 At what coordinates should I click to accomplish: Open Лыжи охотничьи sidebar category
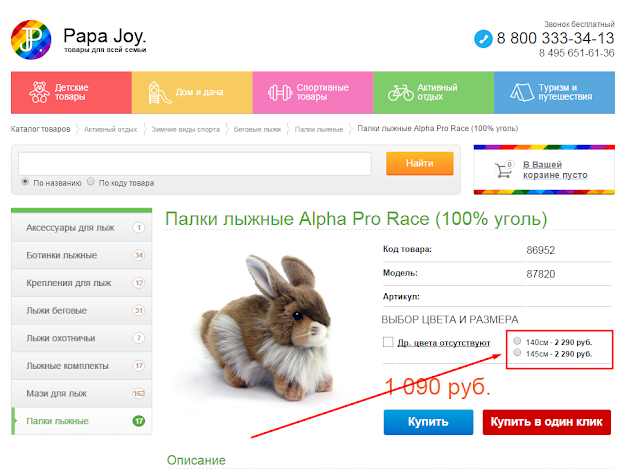[x=82, y=338]
